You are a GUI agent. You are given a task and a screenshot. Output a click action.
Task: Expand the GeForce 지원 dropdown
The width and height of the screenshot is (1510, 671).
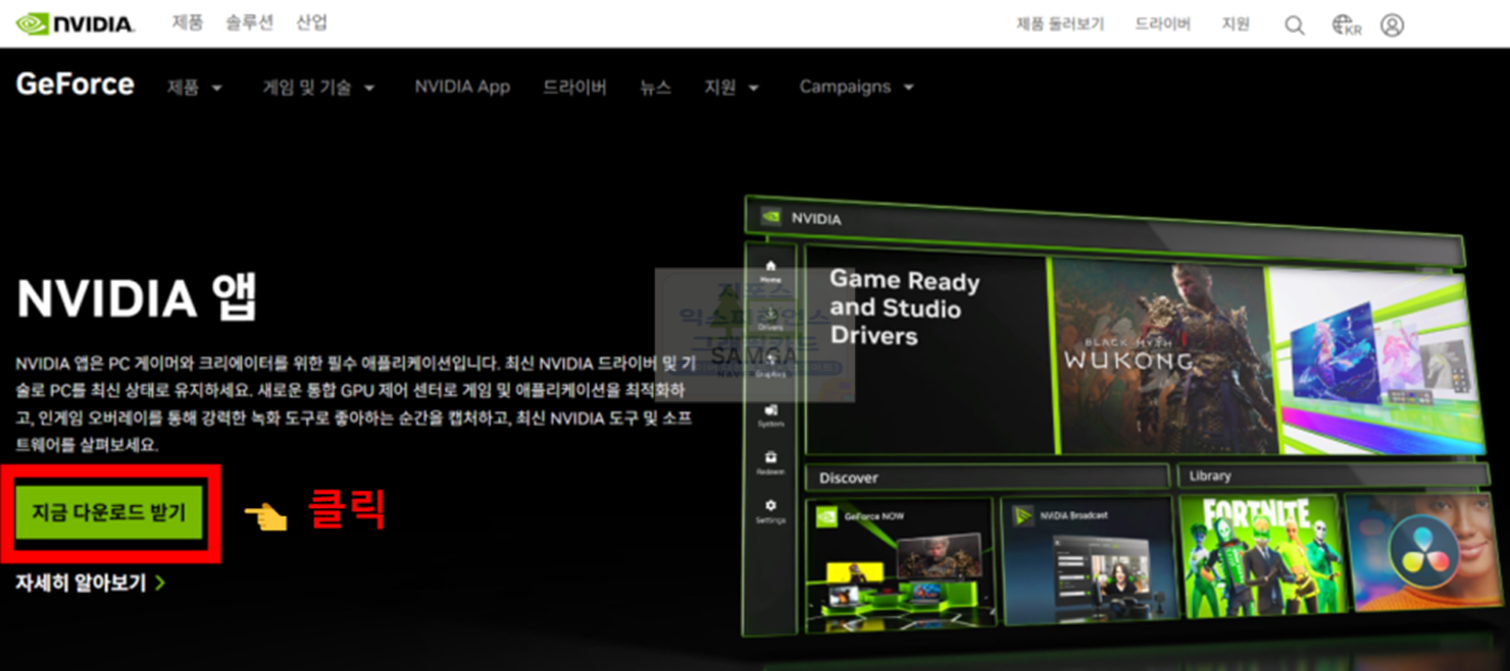(x=731, y=87)
